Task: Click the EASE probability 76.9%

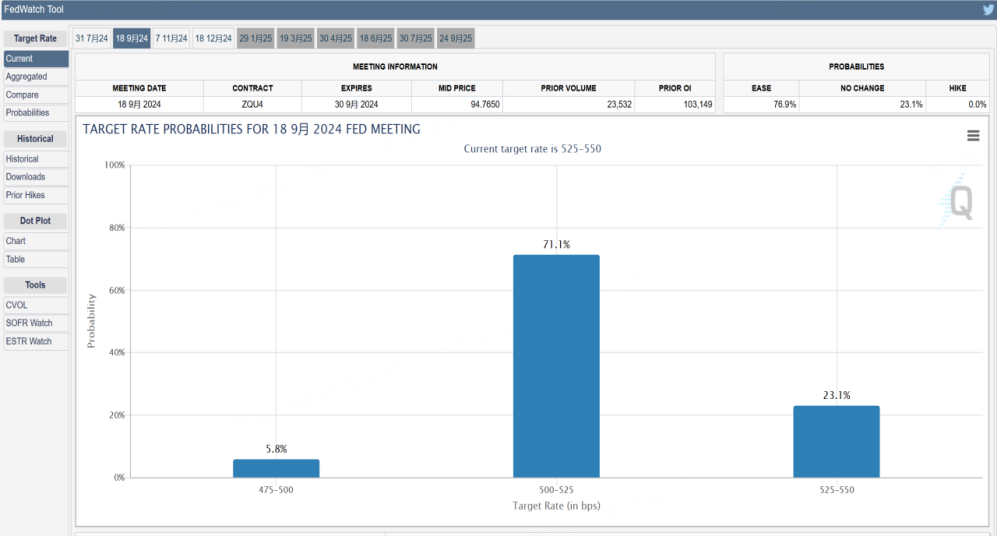Action: pos(784,105)
